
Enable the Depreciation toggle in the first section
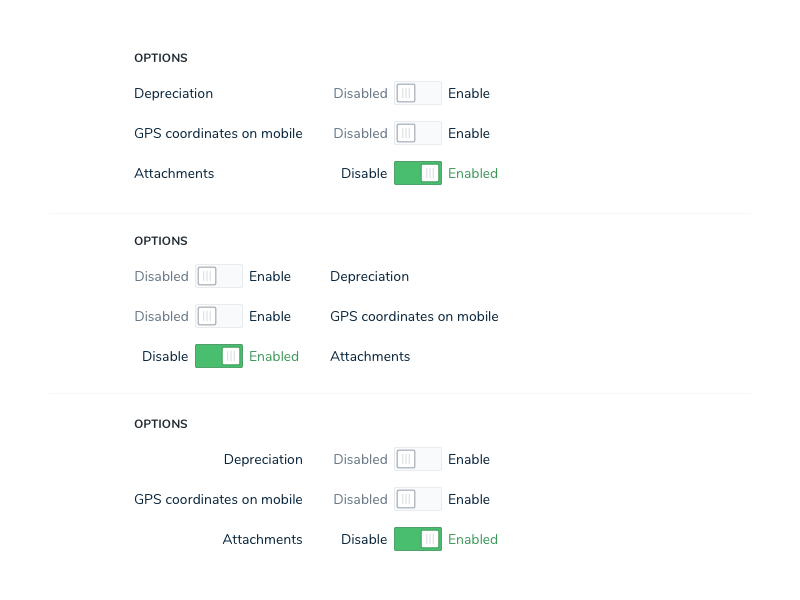(x=418, y=93)
